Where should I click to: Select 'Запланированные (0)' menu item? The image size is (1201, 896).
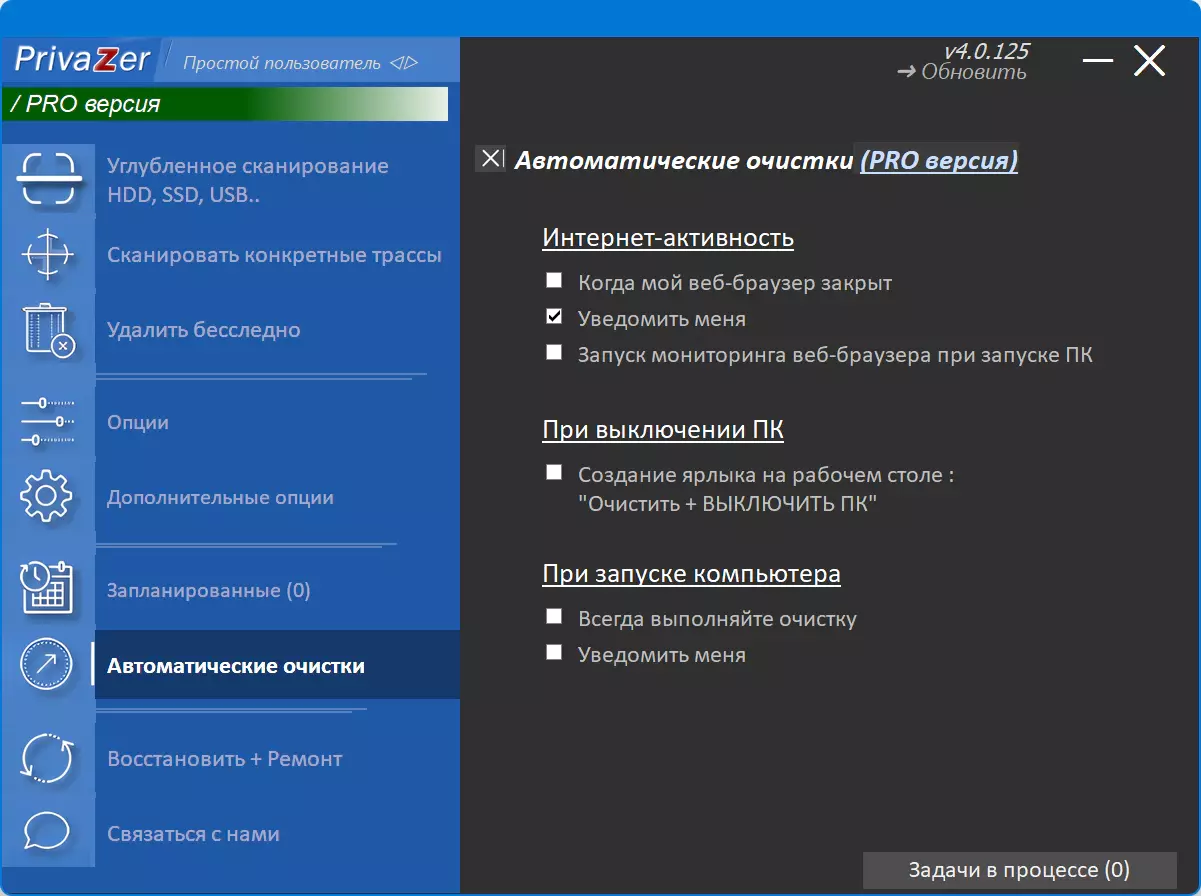coord(209,590)
